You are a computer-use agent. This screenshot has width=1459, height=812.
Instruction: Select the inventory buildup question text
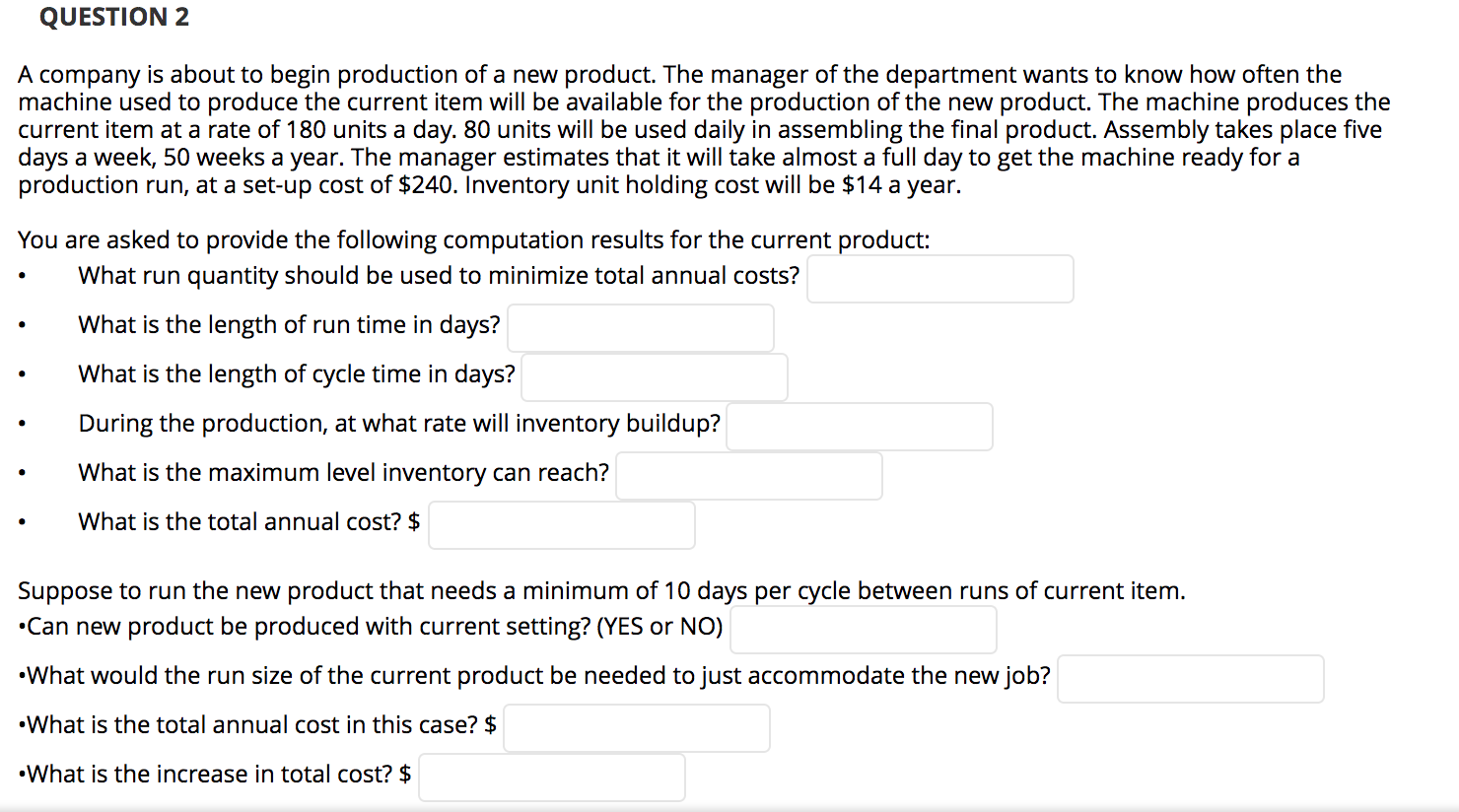point(398,423)
